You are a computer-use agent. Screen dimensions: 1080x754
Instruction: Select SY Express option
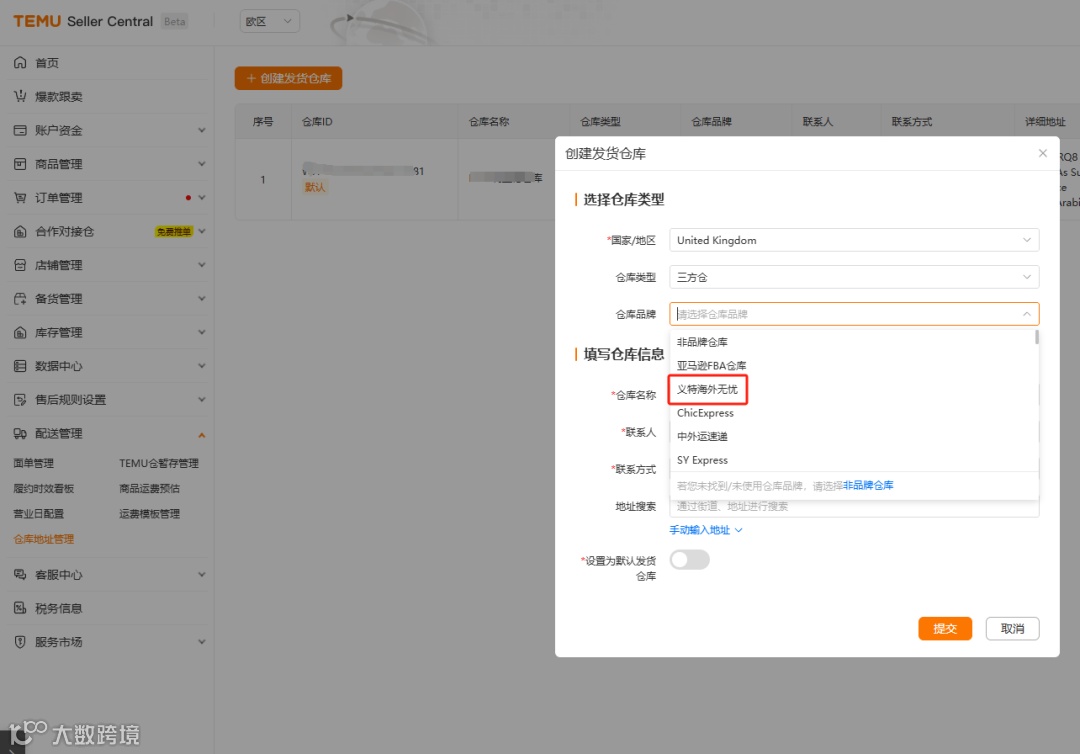pyautogui.click(x=851, y=460)
